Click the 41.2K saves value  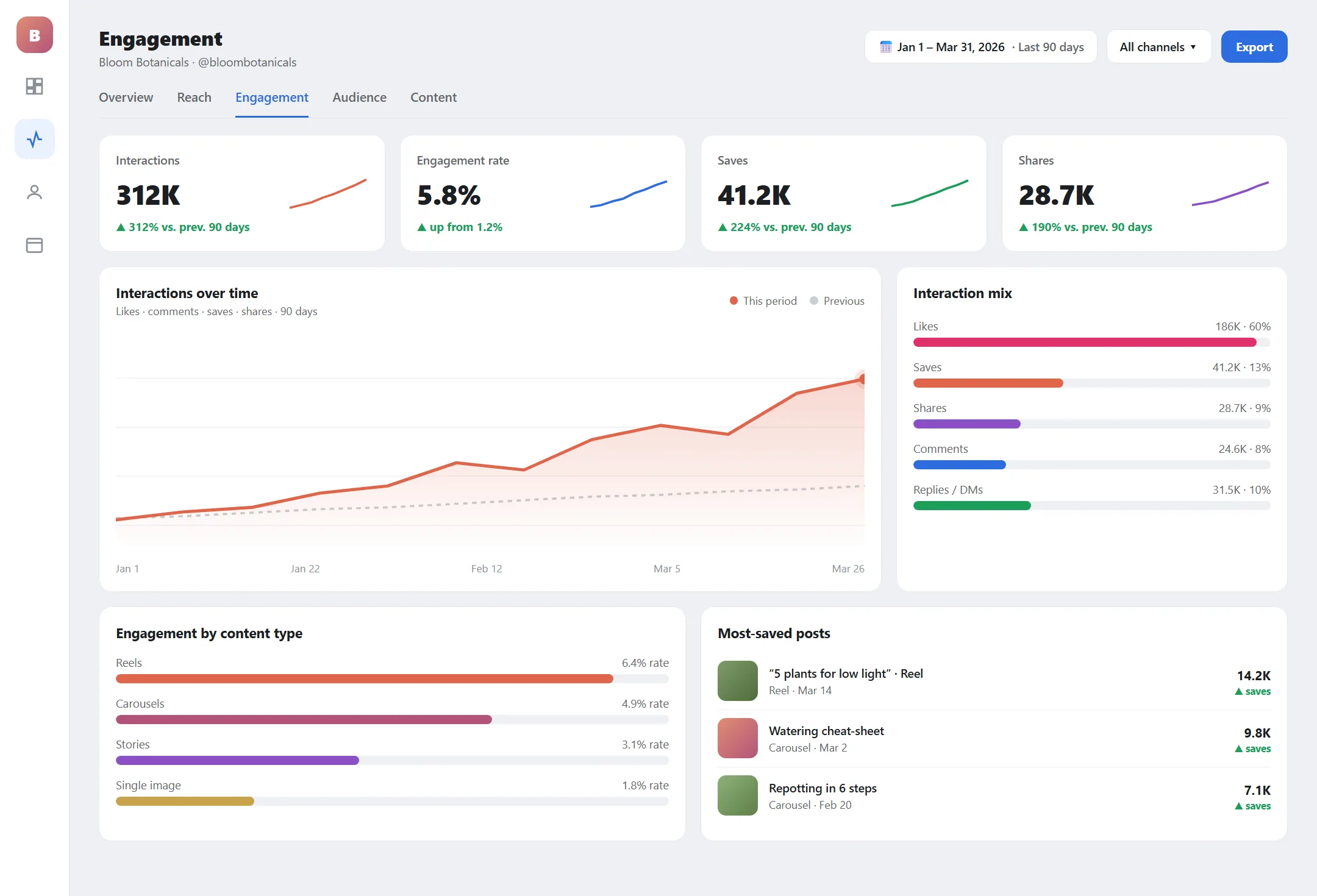754,196
